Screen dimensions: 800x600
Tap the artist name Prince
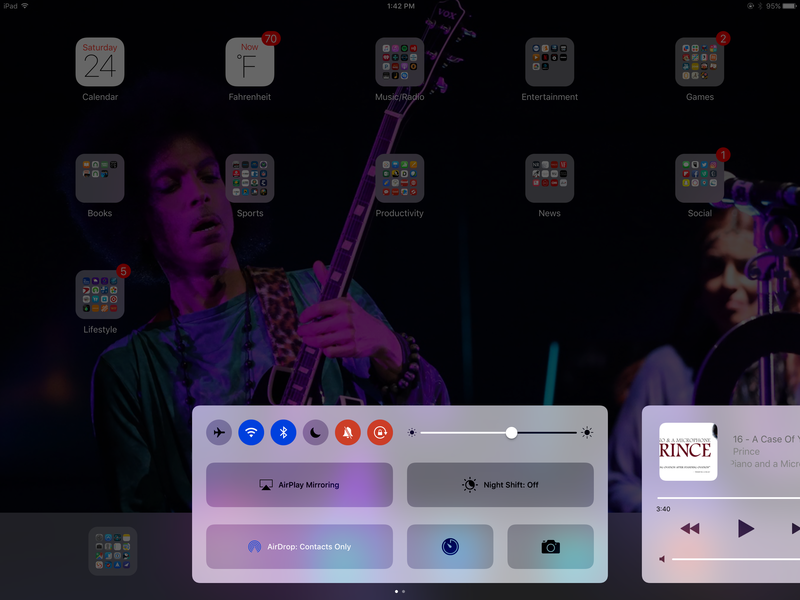[x=746, y=452]
